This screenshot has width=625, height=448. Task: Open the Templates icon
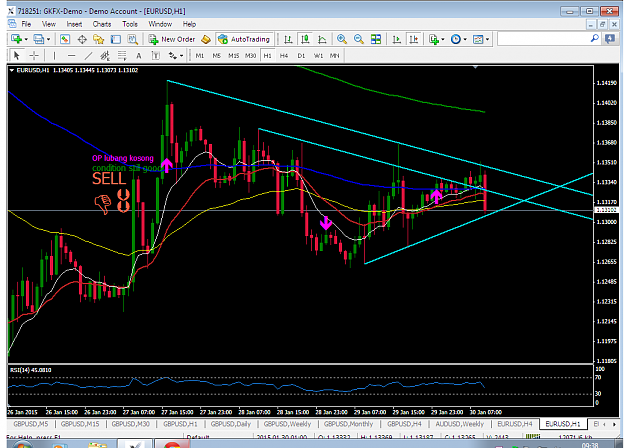coord(478,39)
